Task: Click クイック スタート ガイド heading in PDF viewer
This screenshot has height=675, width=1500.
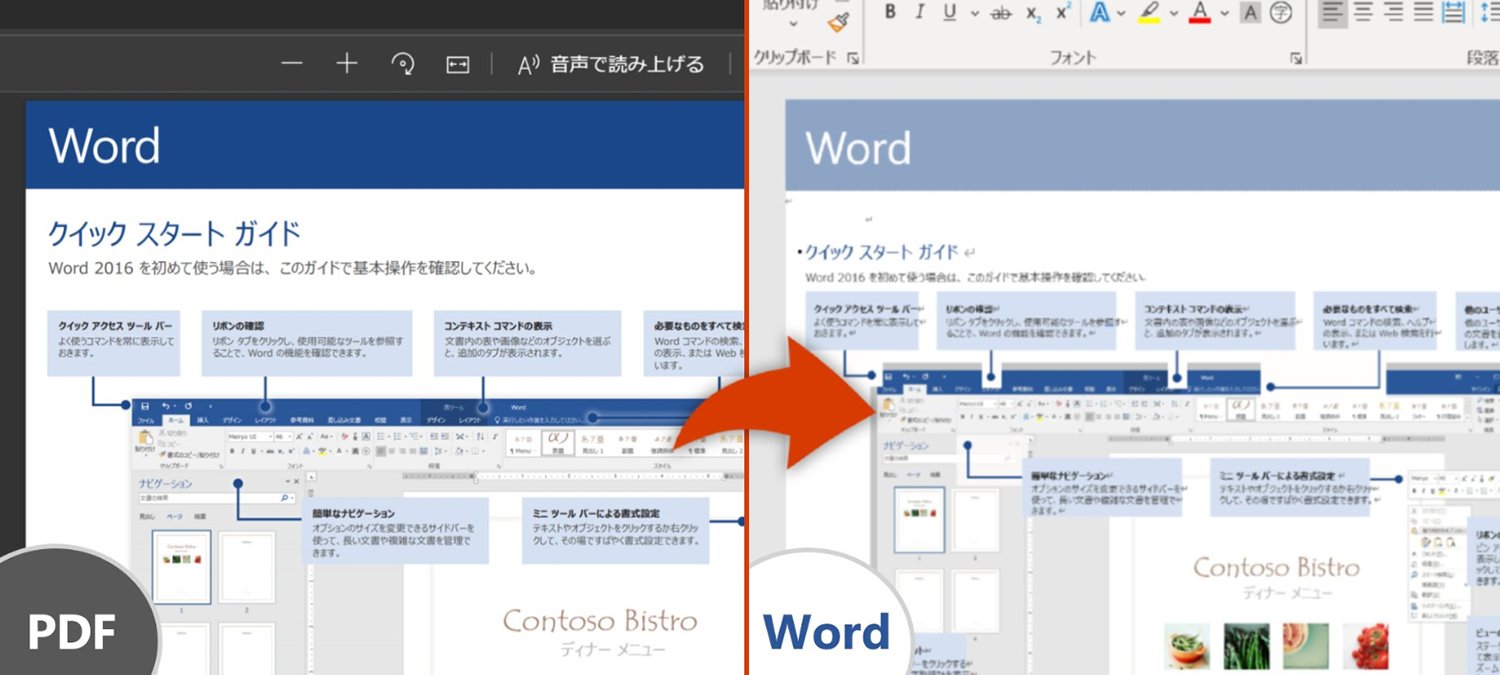Action: point(174,234)
